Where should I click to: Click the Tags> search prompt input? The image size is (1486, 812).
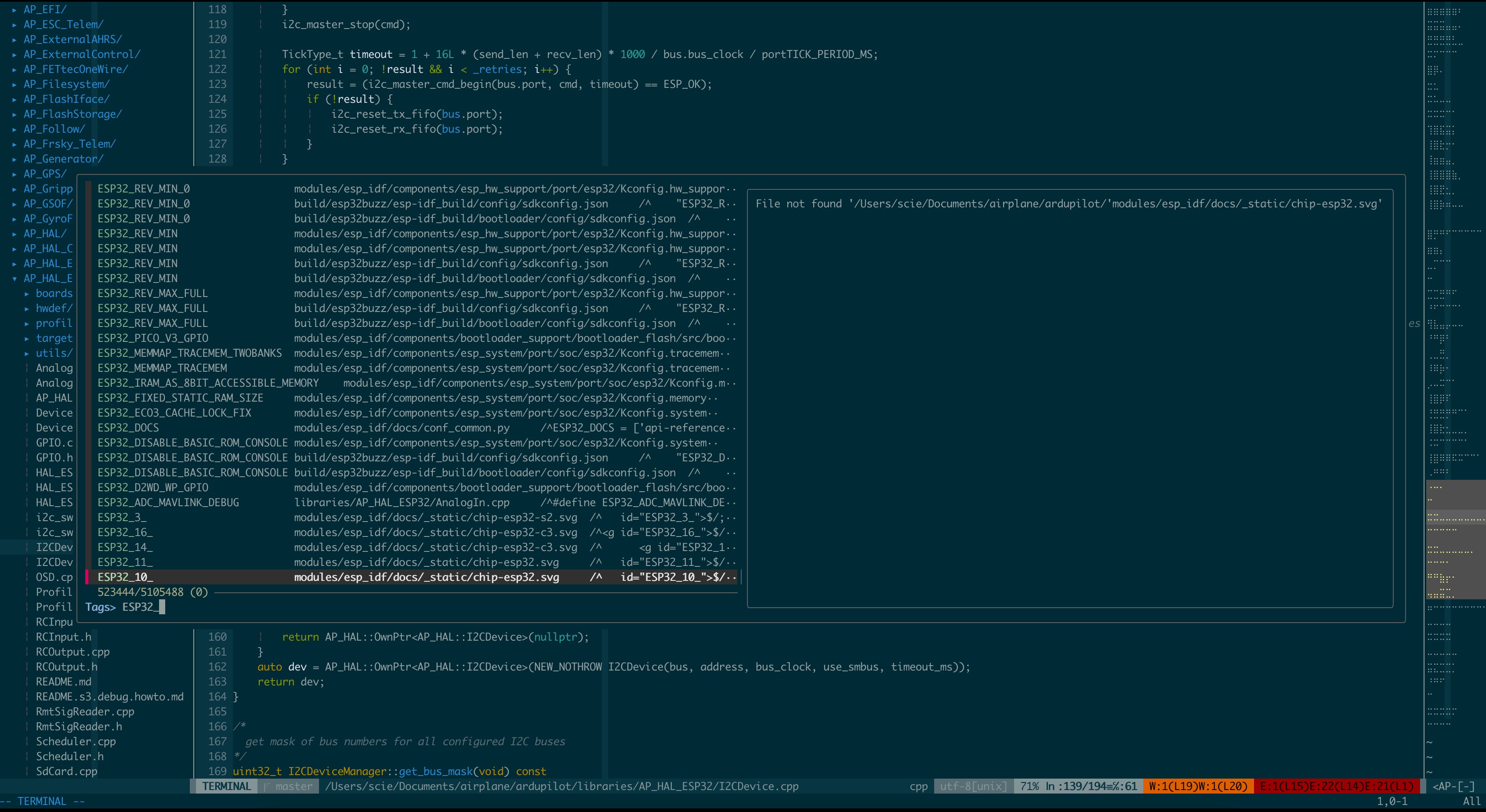point(412,607)
